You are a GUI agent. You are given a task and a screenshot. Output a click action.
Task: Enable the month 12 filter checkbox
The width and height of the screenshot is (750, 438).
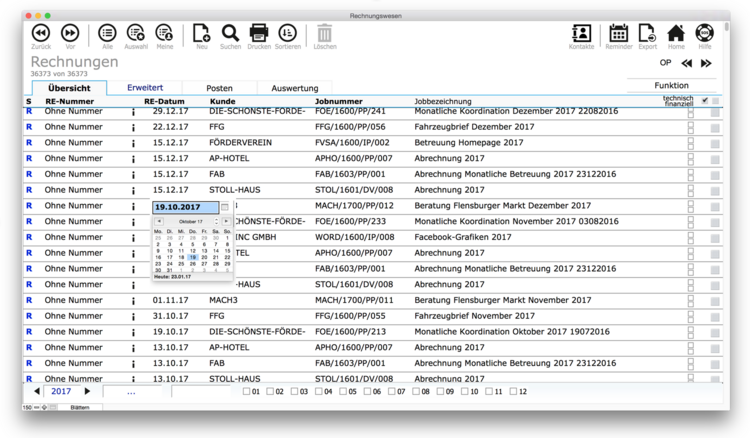click(512, 391)
